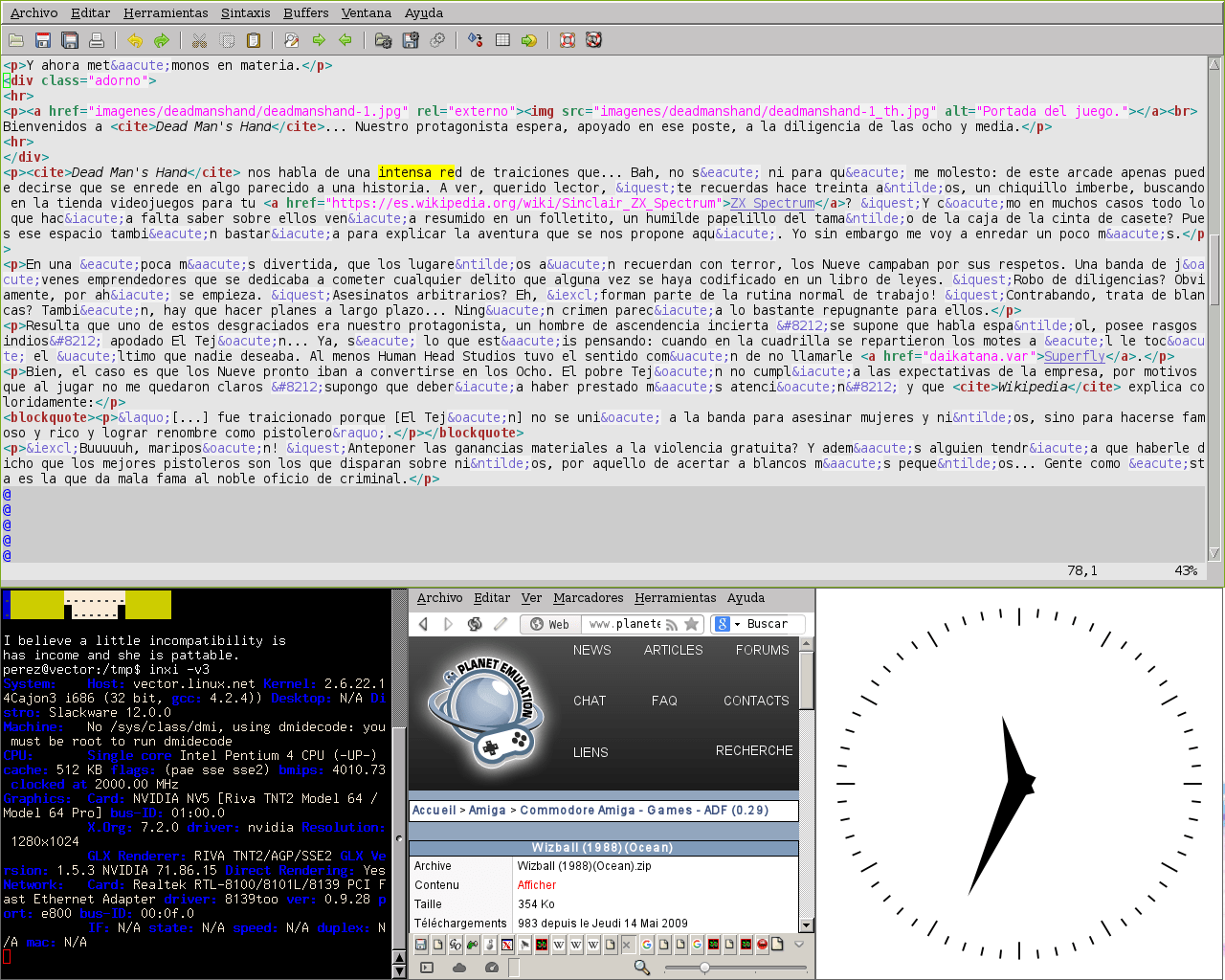Click the CONTACTS link
Image resolution: width=1225 pixels, height=980 pixels.
pyautogui.click(x=756, y=701)
